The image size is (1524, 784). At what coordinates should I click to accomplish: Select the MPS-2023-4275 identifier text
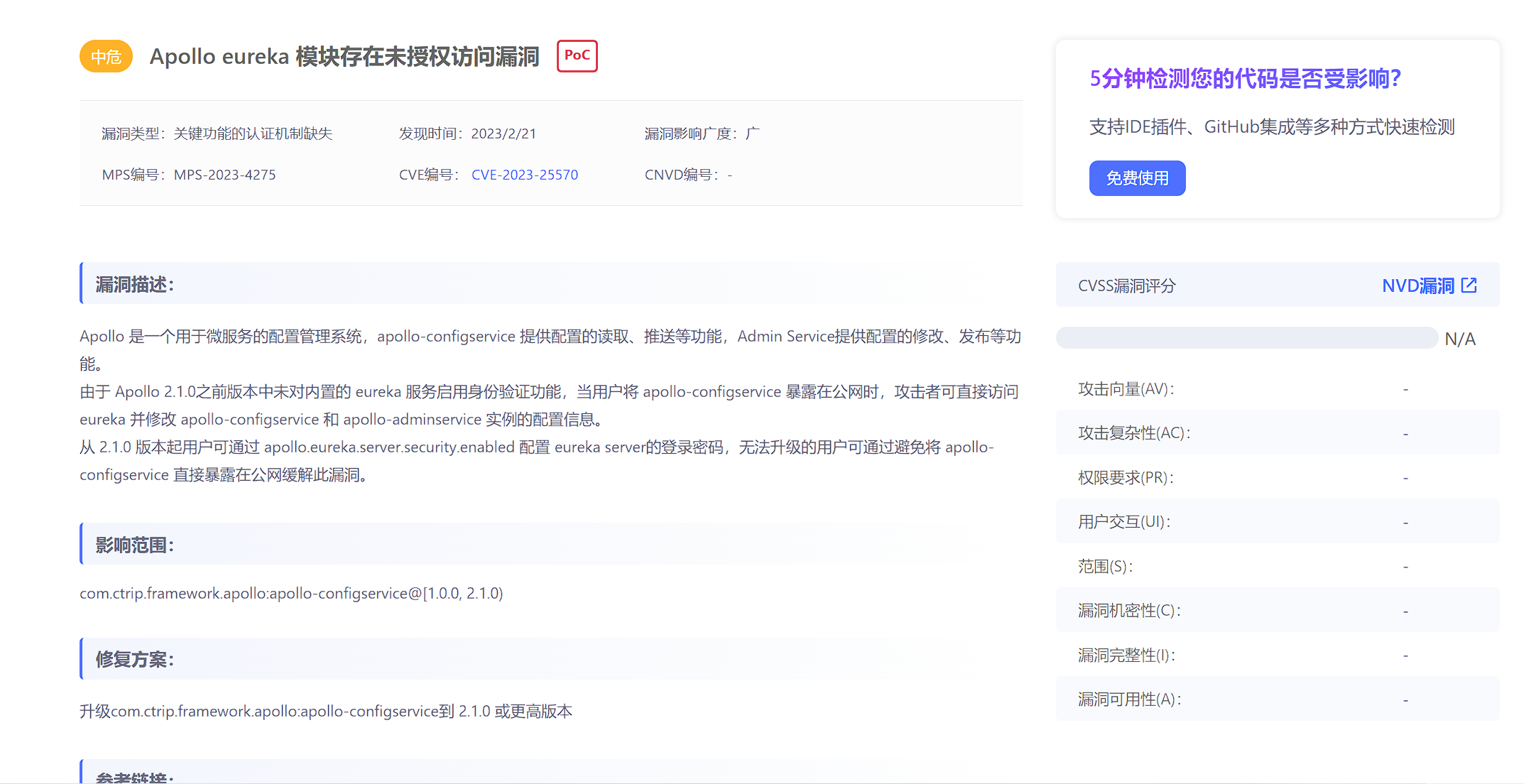point(224,175)
